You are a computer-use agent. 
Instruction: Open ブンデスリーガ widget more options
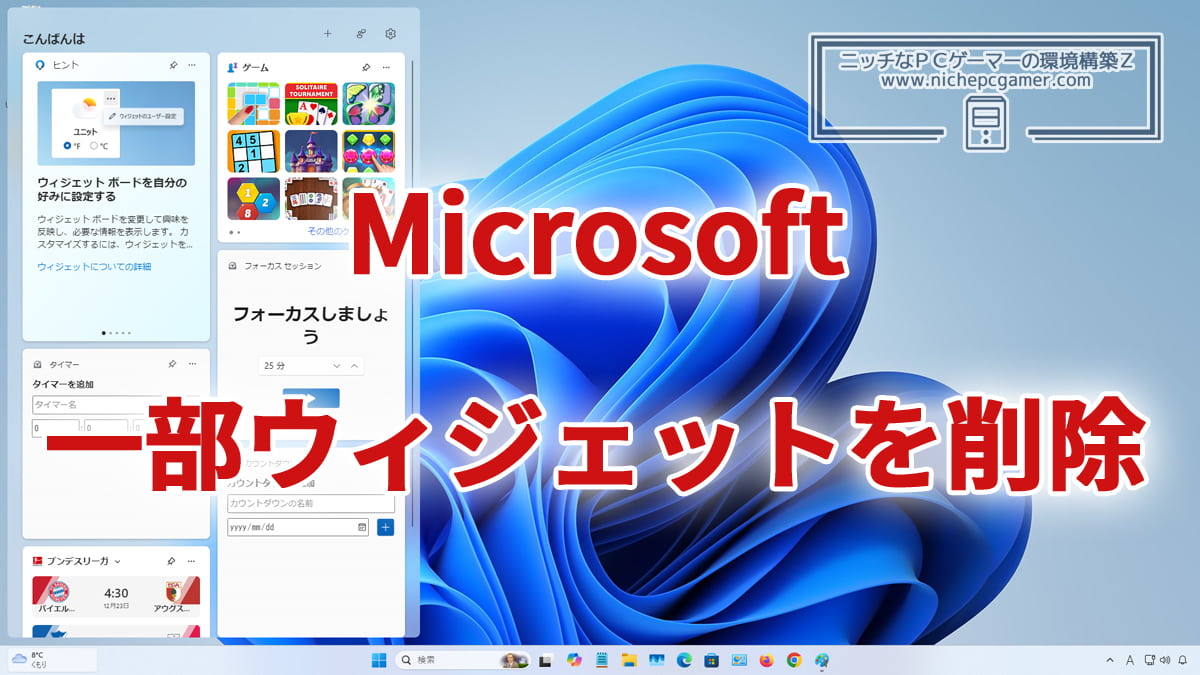[192, 561]
